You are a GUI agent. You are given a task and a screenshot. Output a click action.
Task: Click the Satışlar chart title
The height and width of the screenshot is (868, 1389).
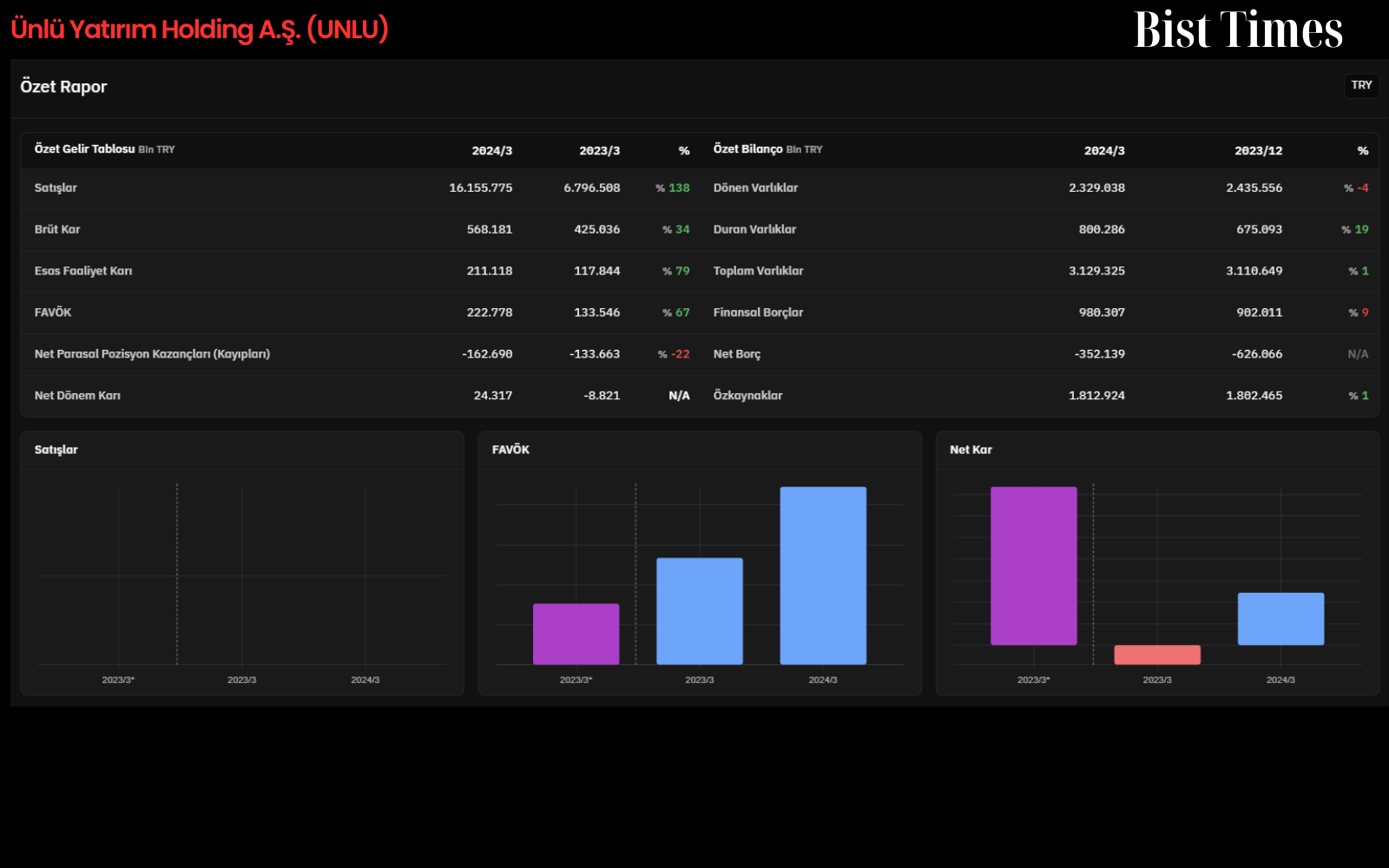point(56,450)
